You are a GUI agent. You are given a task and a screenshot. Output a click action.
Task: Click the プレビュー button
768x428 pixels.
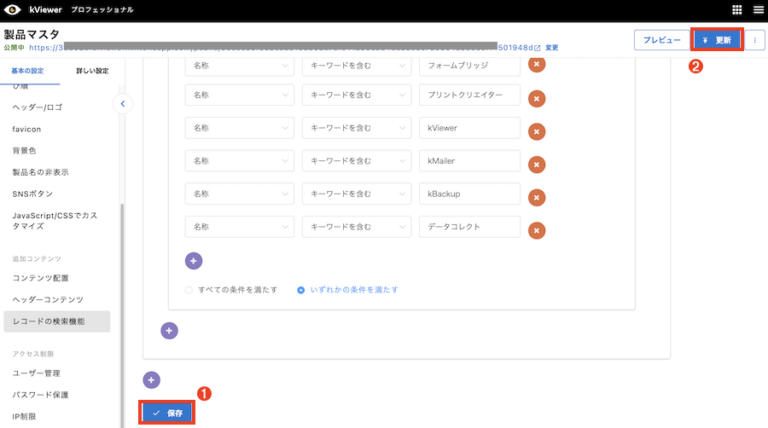[661, 41]
